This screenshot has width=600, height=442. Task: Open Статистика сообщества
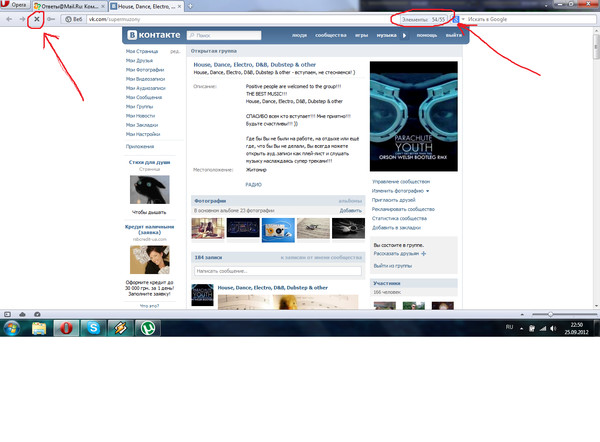coord(399,218)
